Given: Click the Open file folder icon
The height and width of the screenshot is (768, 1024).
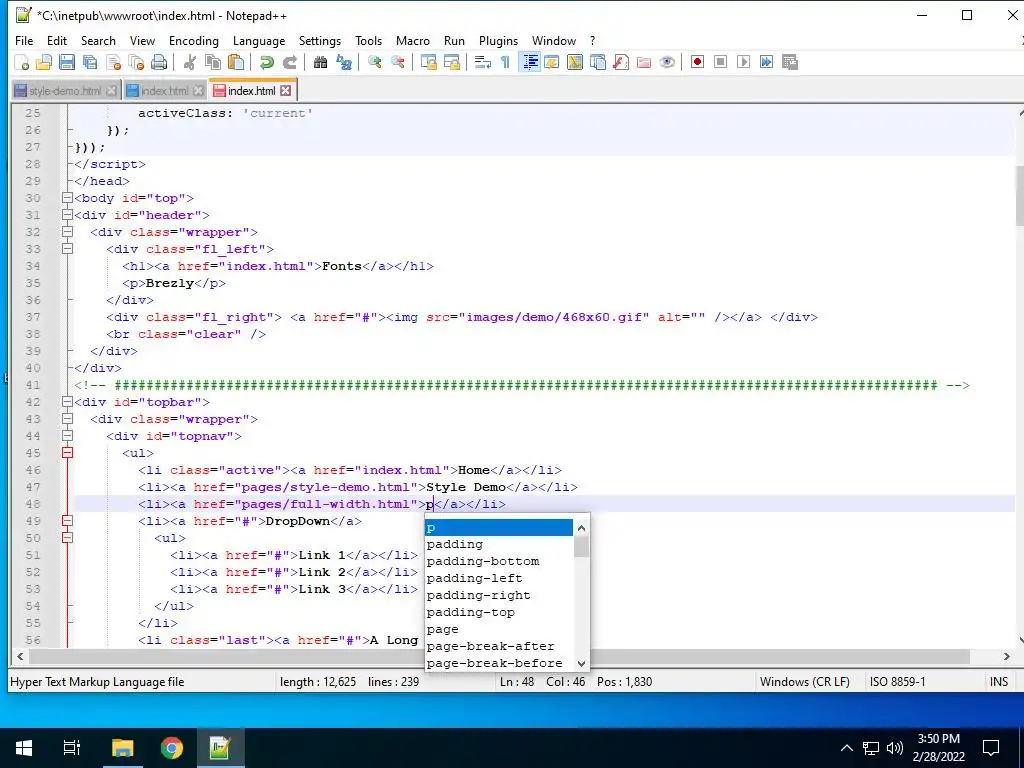Looking at the screenshot, I should click(x=44, y=62).
